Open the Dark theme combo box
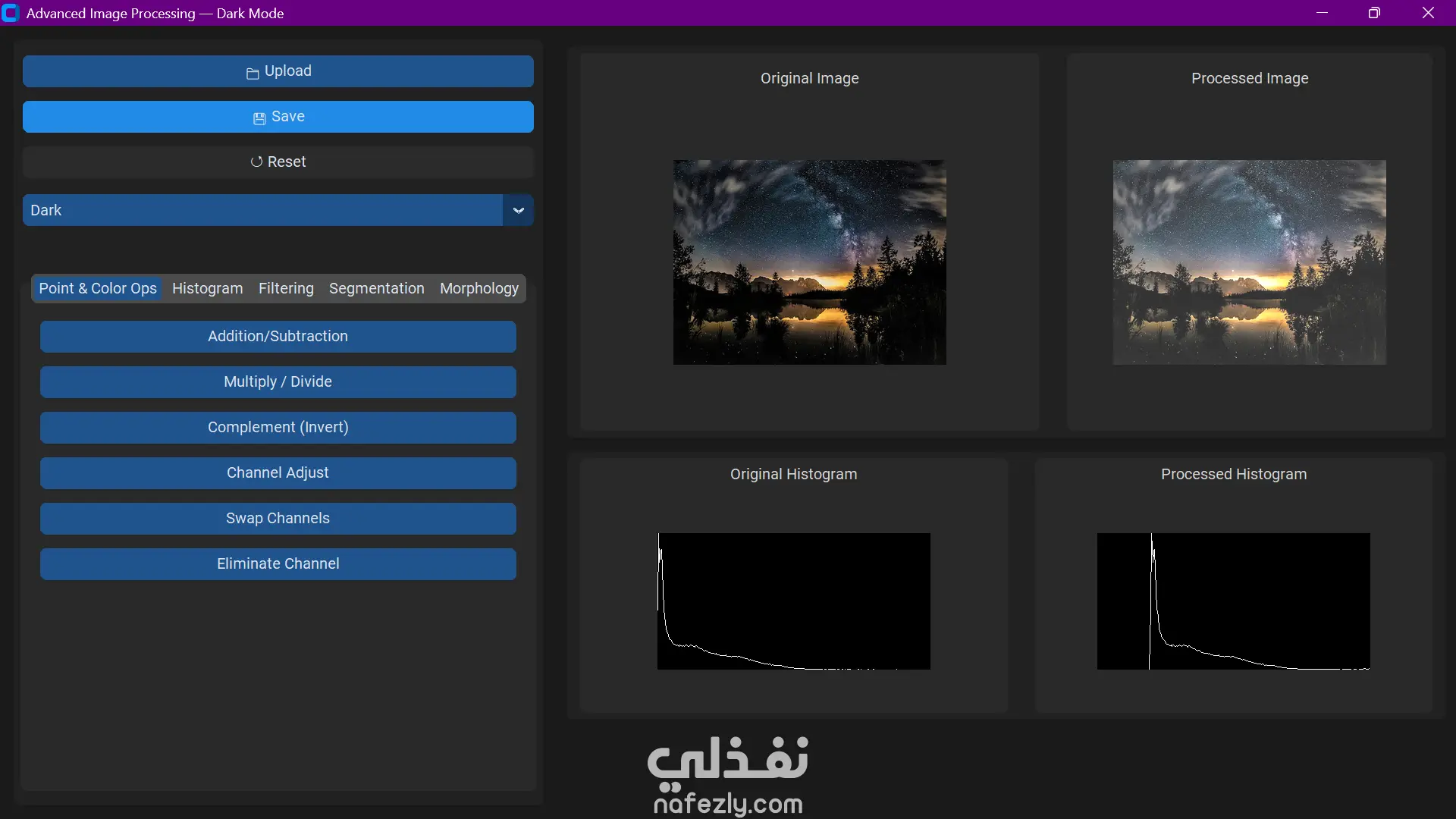 point(262,210)
